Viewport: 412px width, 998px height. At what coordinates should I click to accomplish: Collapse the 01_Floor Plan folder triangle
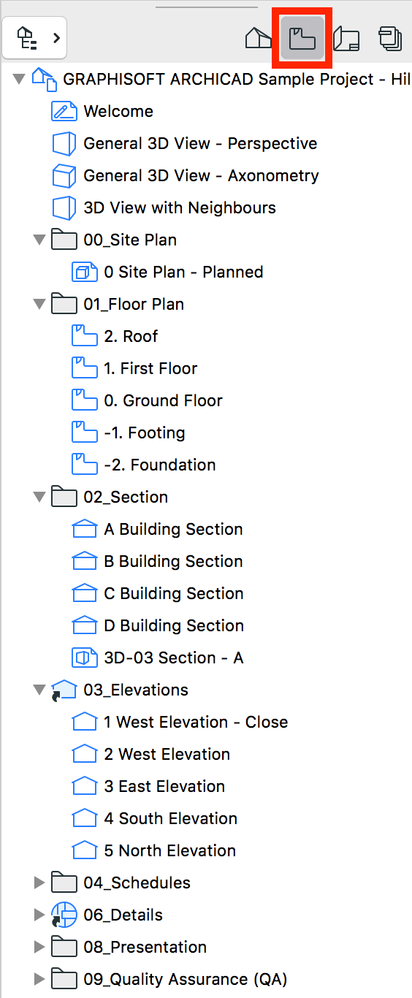coord(39,304)
